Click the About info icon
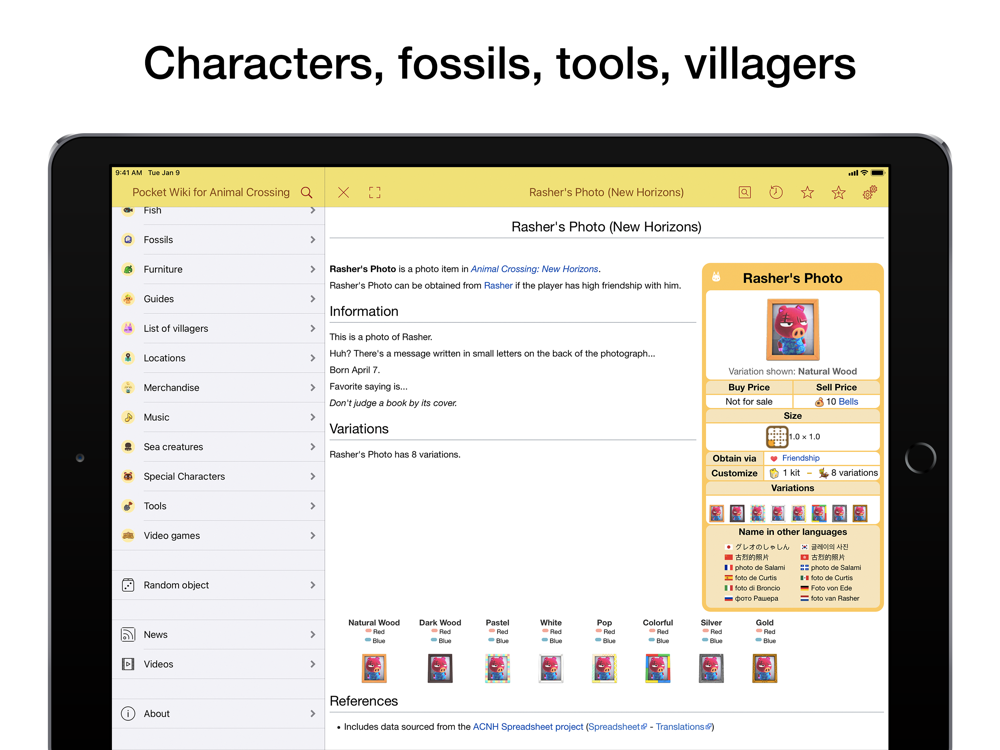Screen dimensions: 1000x750 pyautogui.click(x=128, y=714)
